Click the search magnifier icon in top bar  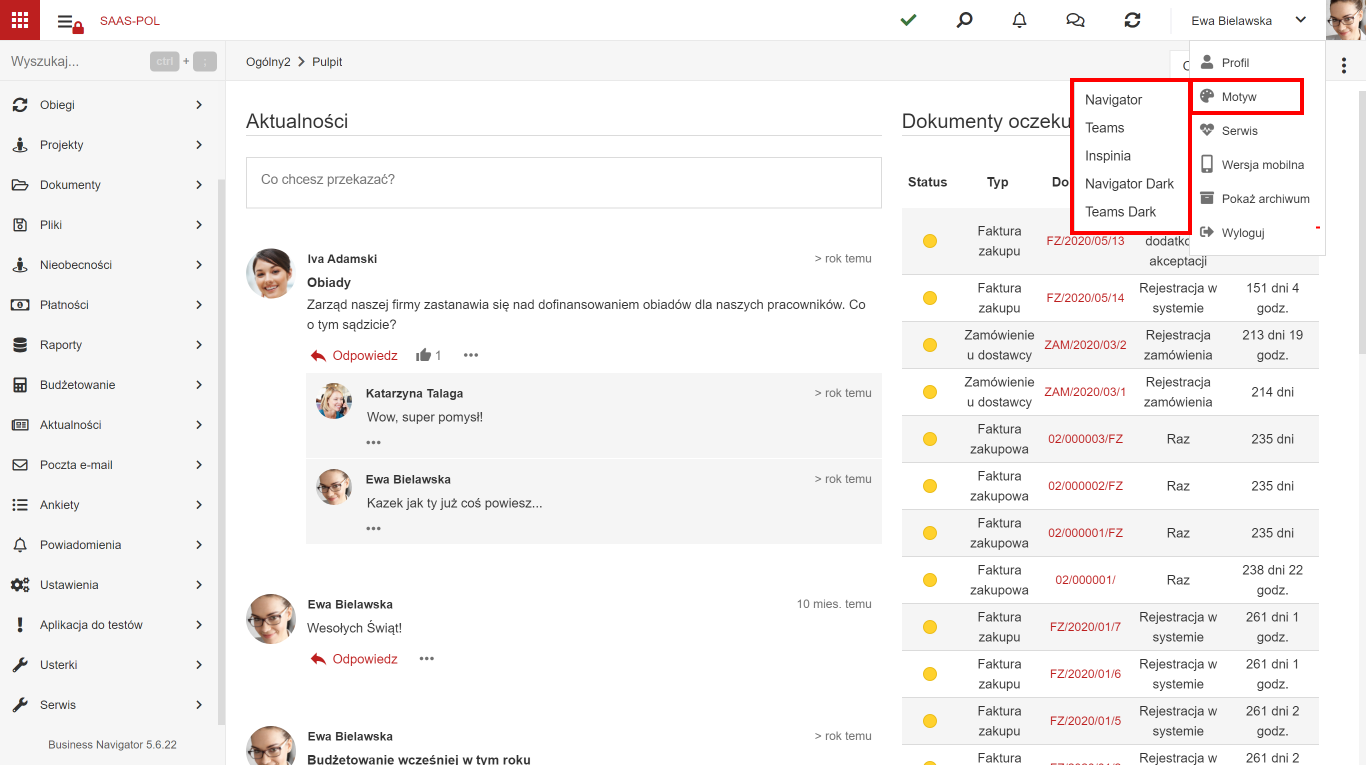click(964, 20)
